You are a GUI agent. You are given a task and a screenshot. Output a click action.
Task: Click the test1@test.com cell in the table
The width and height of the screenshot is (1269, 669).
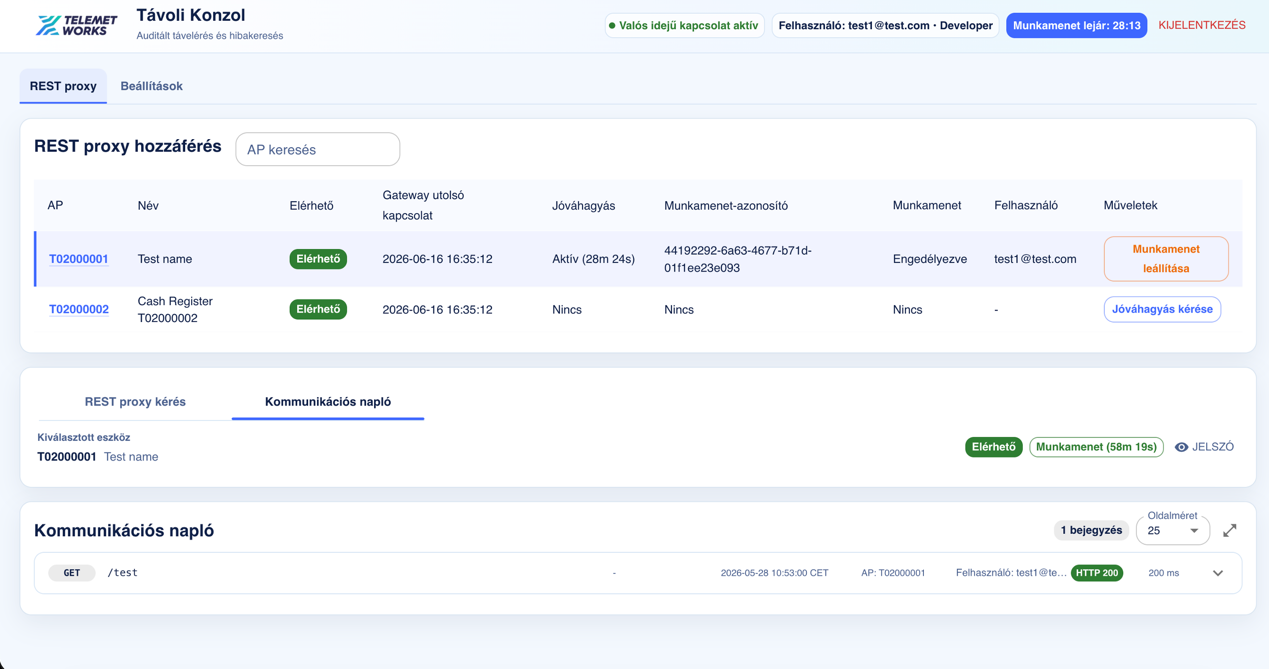(1035, 259)
